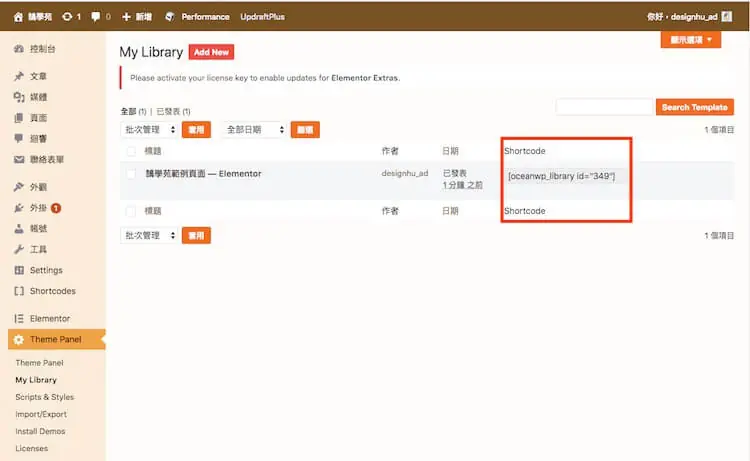The height and width of the screenshot is (461, 750).
Task: Click the Elementor label in sidebar
Action: click(x=50, y=318)
